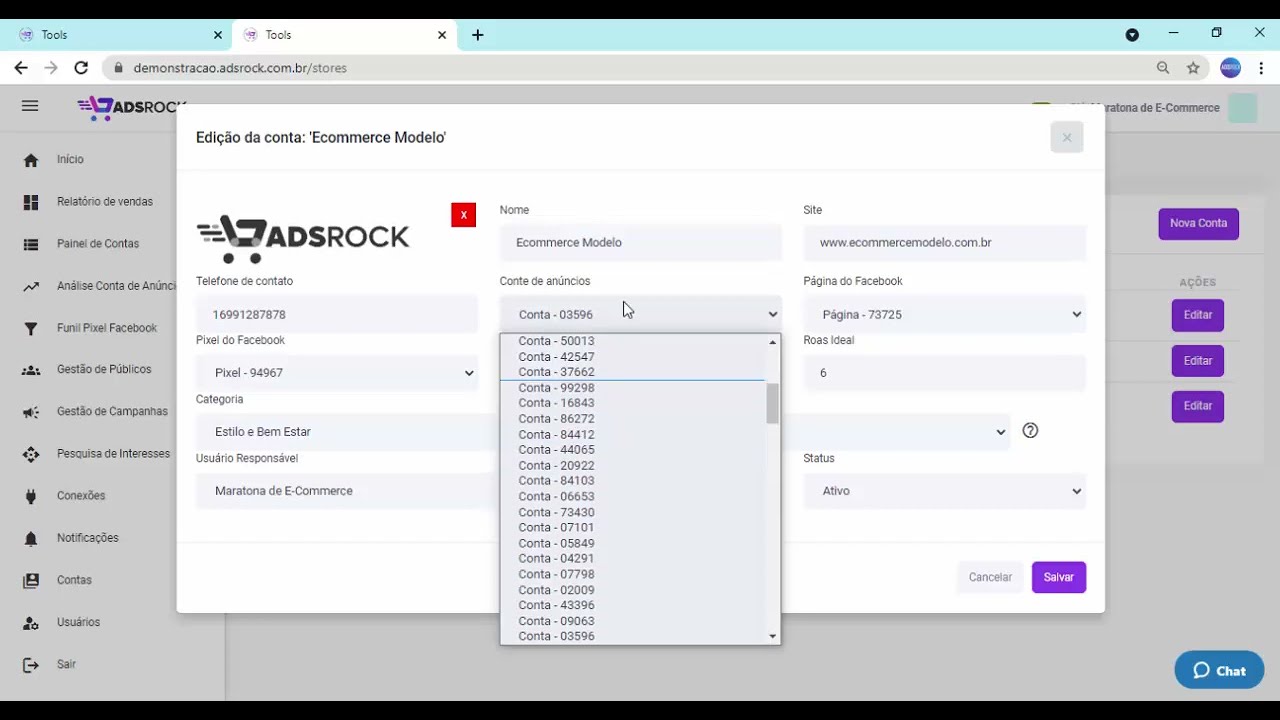
Task: Choose Conta - 07798 option
Action: [x=556, y=574]
